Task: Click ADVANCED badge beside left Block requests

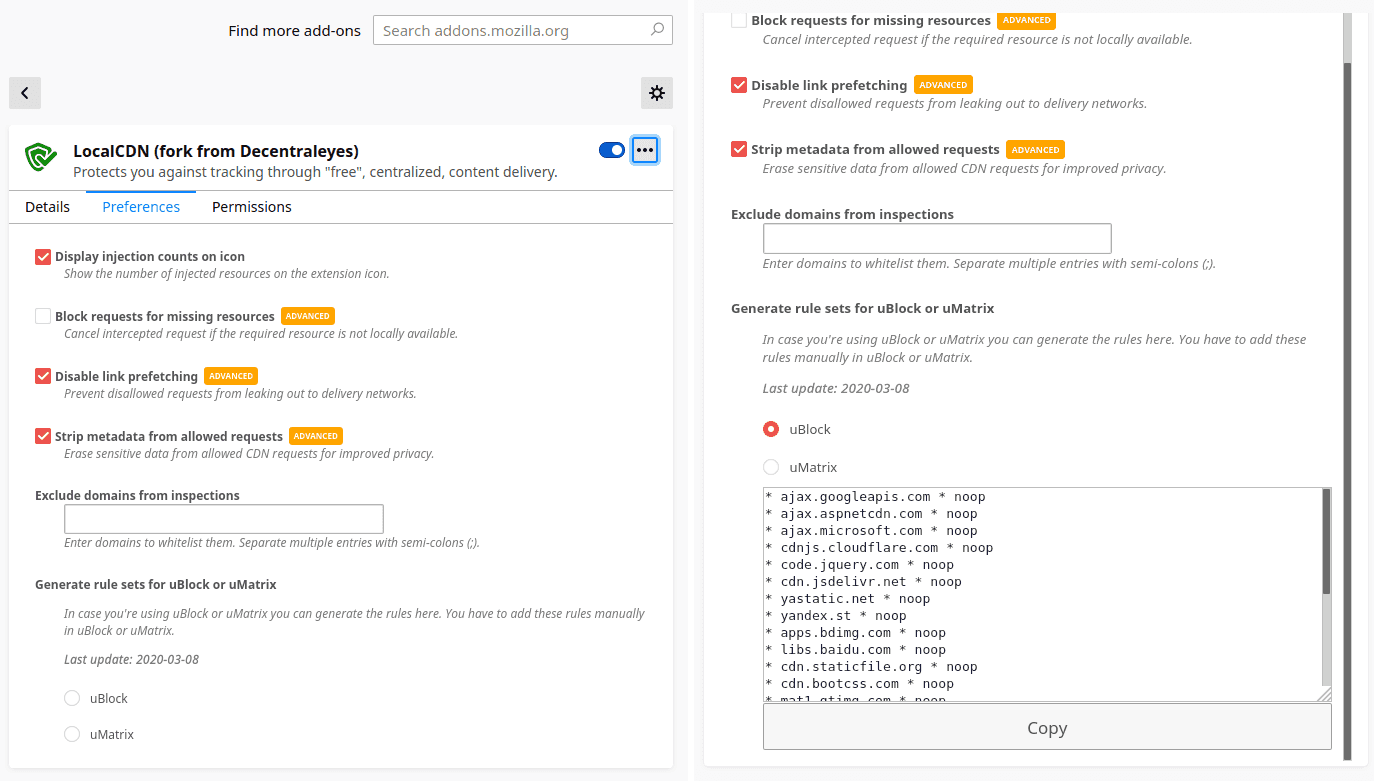Action: tap(308, 316)
